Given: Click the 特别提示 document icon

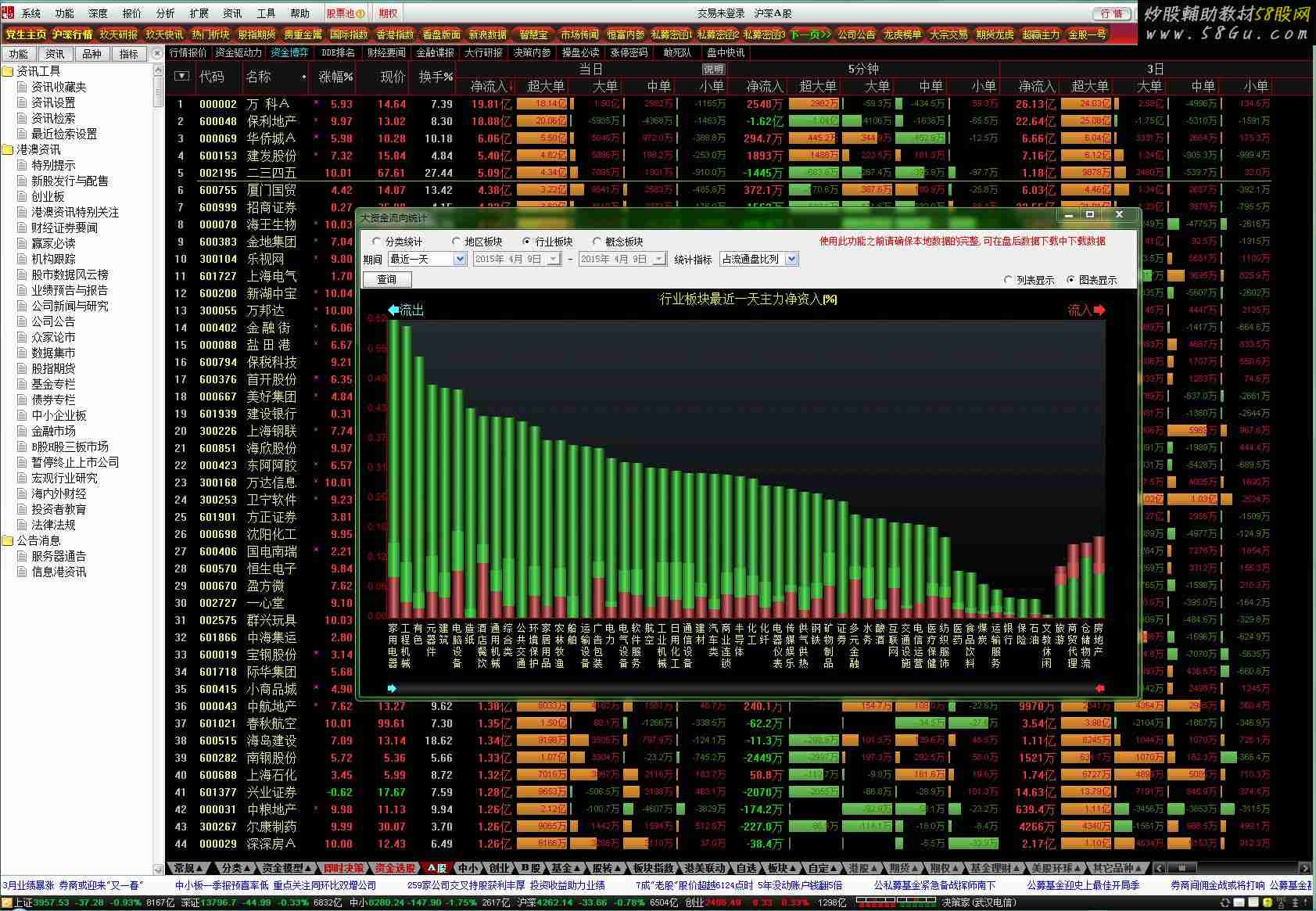Looking at the screenshot, I should click(x=22, y=165).
